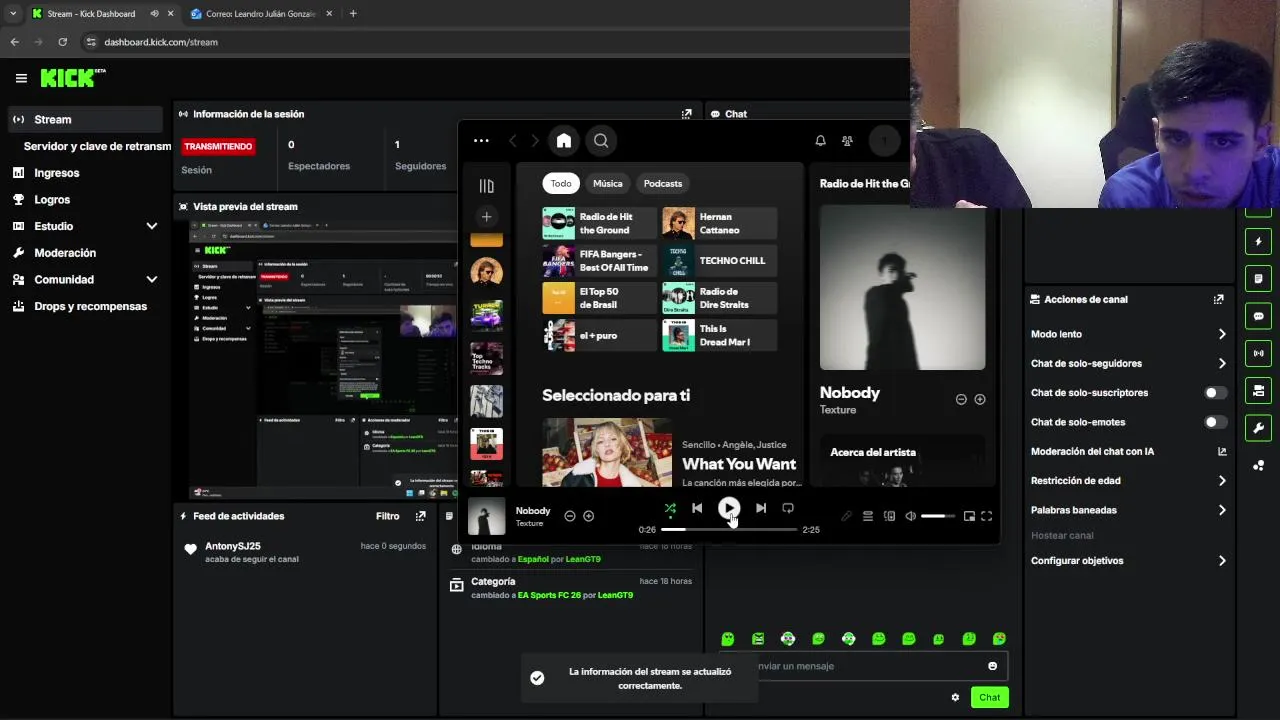Add Nobody to liked songs in player bar
The height and width of the screenshot is (720, 1280).
(x=588, y=516)
